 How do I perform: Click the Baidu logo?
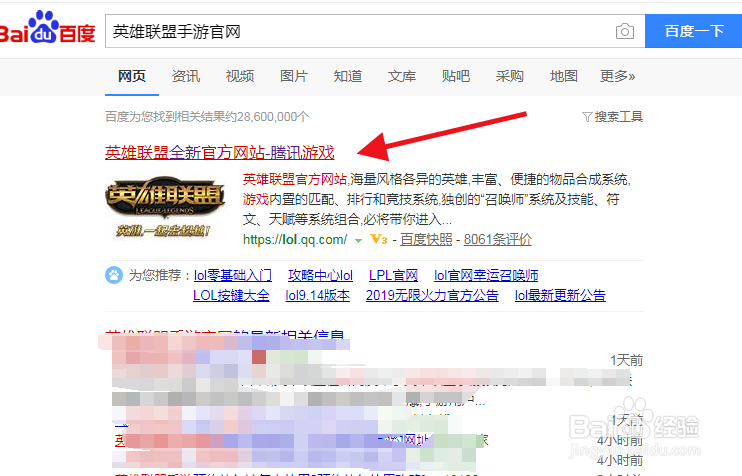click(x=47, y=28)
